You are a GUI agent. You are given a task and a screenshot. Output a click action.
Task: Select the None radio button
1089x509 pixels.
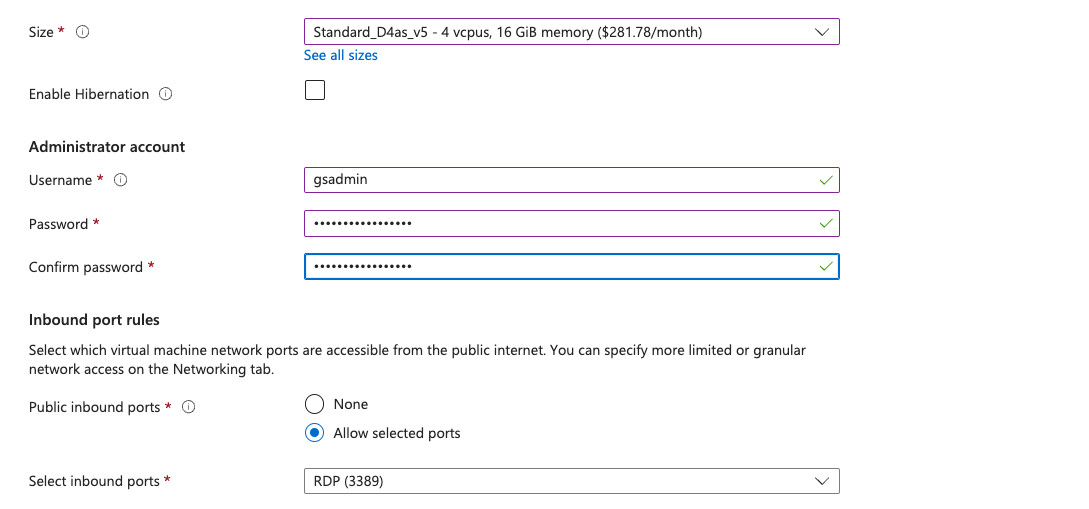coord(315,404)
